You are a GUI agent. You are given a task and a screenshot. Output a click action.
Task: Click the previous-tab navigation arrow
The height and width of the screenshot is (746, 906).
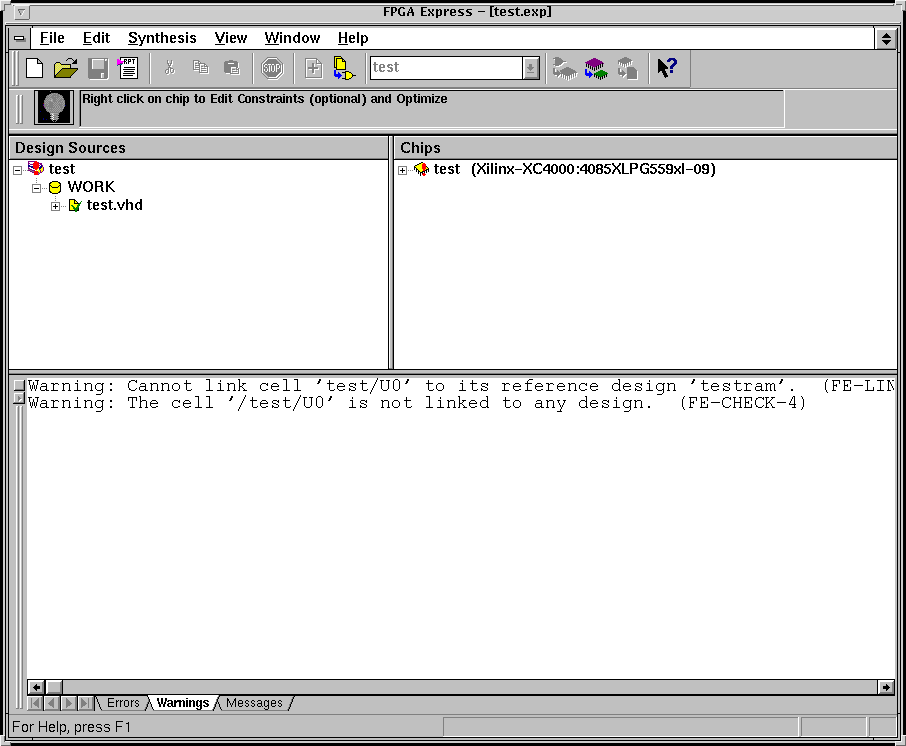coord(51,703)
